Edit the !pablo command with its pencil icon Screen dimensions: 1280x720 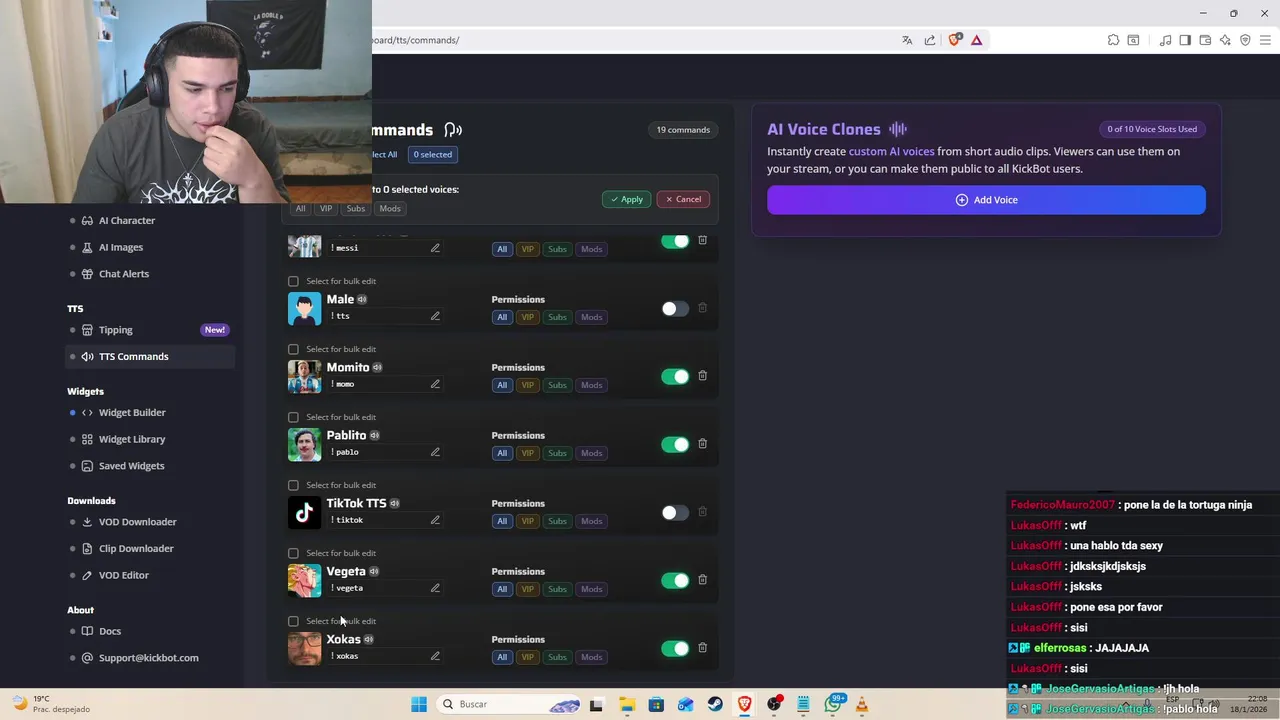[x=435, y=452]
